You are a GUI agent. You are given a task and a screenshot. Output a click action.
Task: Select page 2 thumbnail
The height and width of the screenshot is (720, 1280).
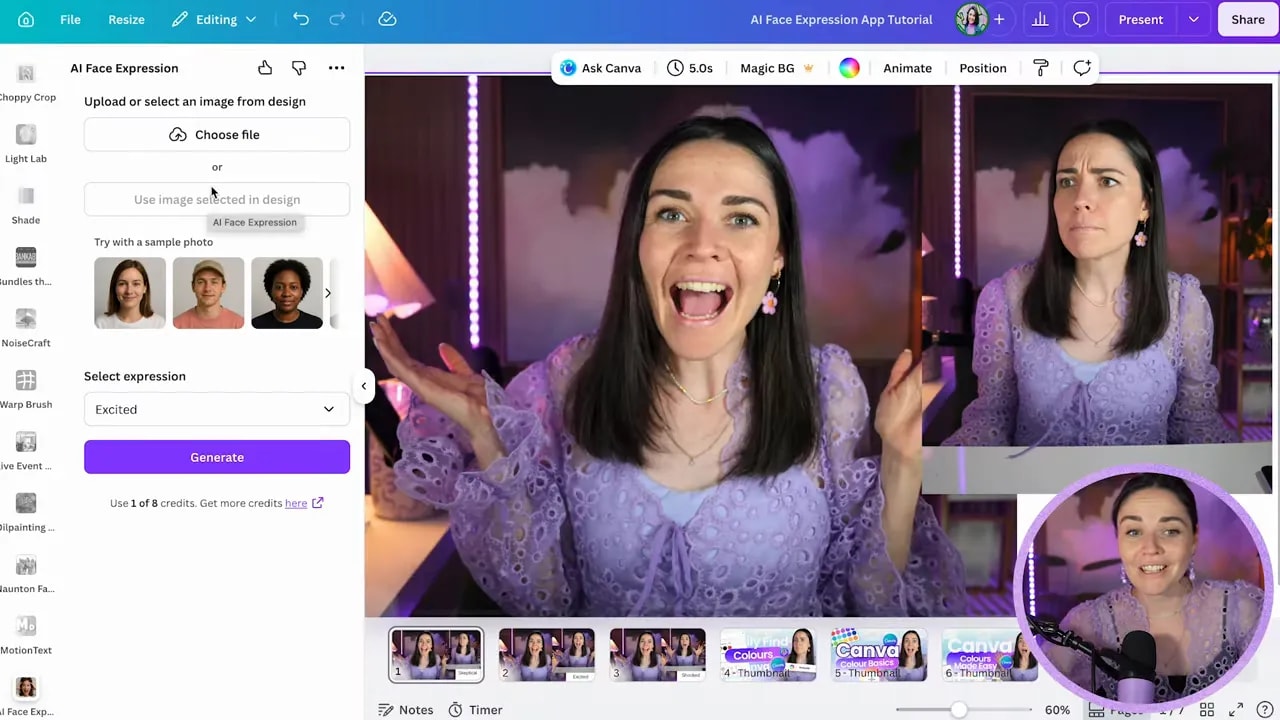(547, 655)
